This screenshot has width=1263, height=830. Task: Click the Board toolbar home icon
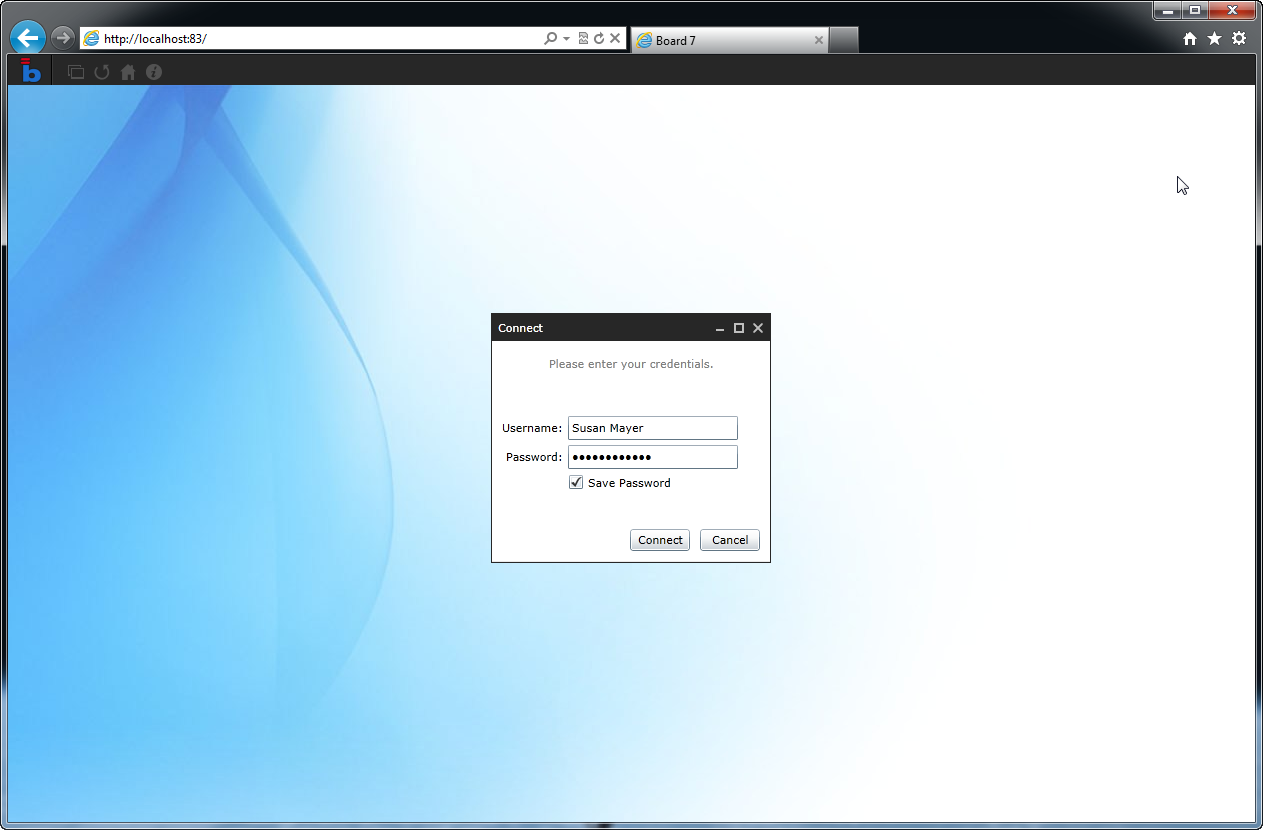(x=128, y=72)
